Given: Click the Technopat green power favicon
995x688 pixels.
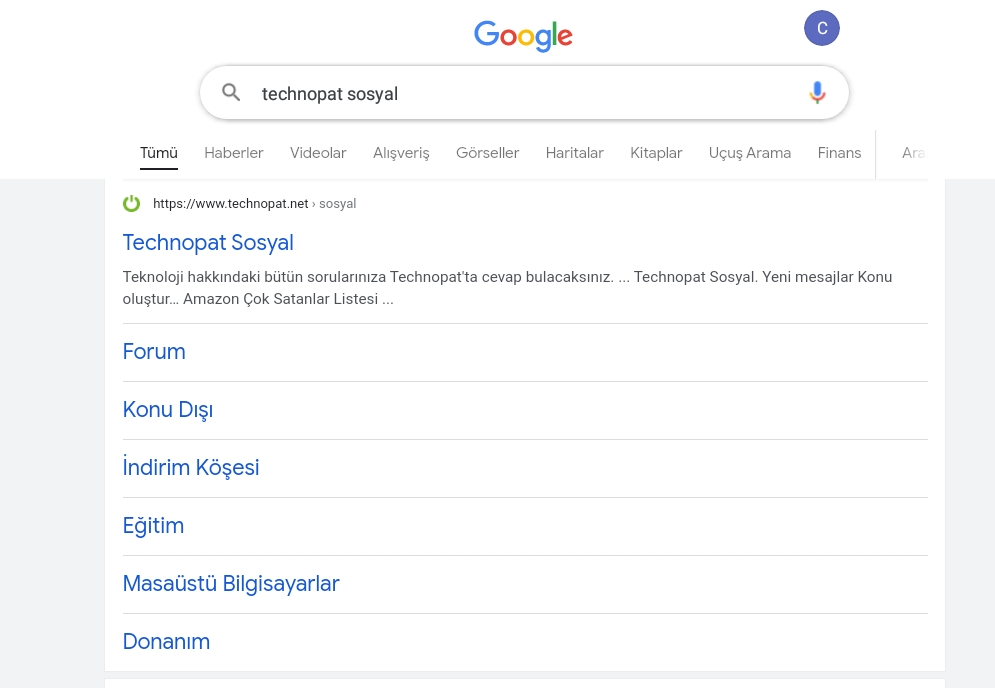Looking at the screenshot, I should 132,204.
